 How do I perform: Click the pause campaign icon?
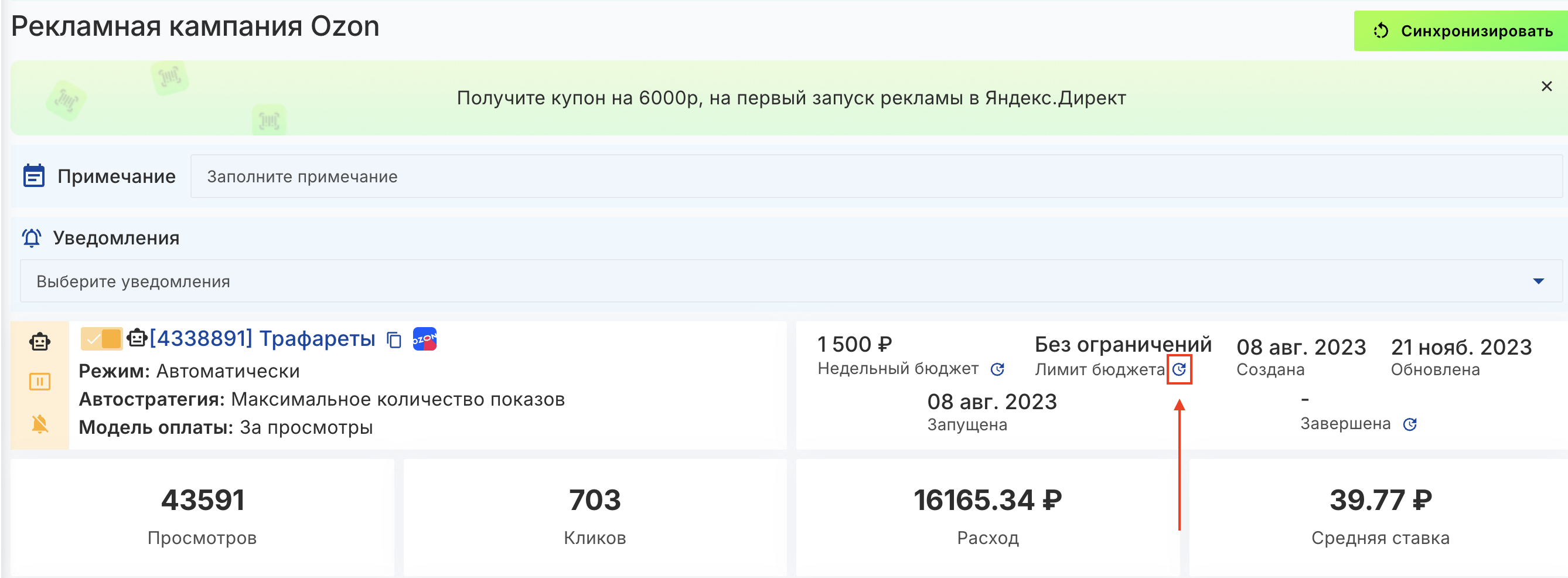[x=40, y=382]
